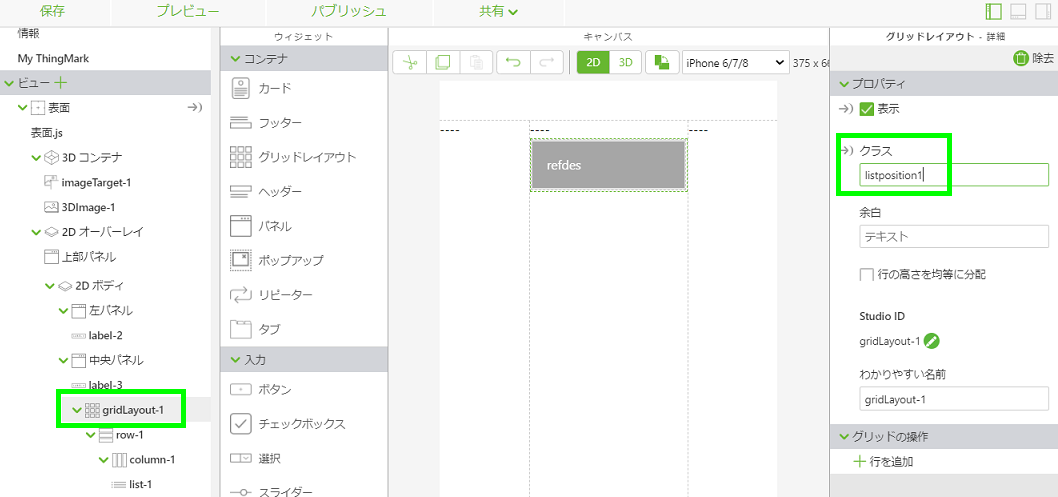
Task: Collapse the グリッドの操作 section
Action: point(844,437)
